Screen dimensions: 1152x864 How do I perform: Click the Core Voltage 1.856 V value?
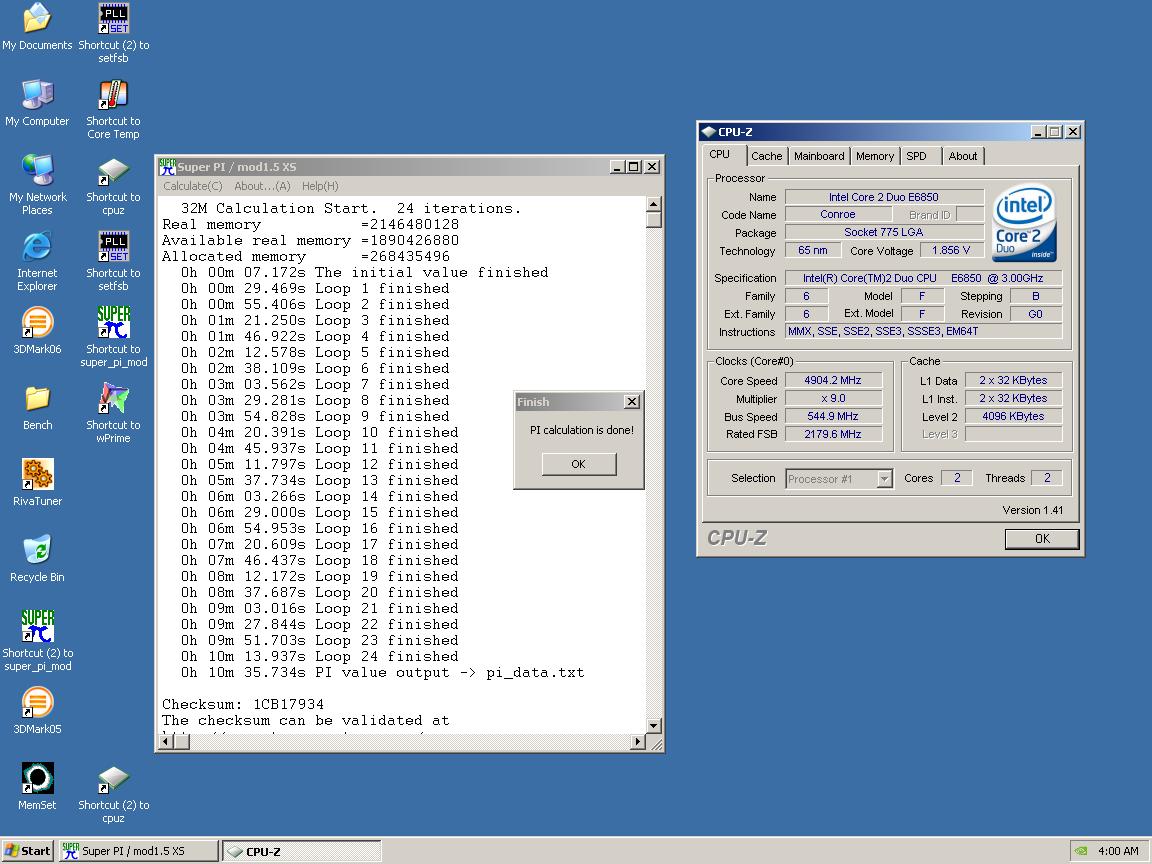(951, 251)
